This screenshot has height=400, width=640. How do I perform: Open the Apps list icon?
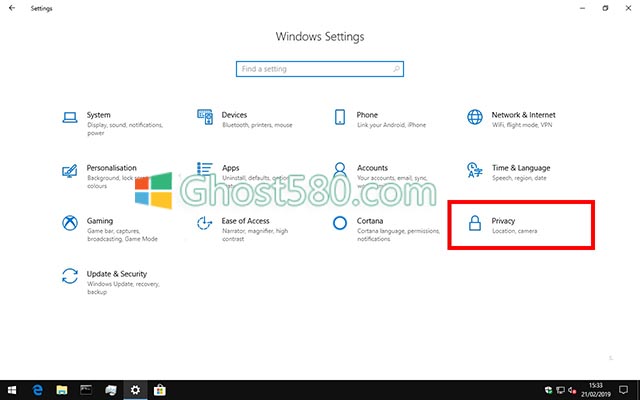pos(205,168)
